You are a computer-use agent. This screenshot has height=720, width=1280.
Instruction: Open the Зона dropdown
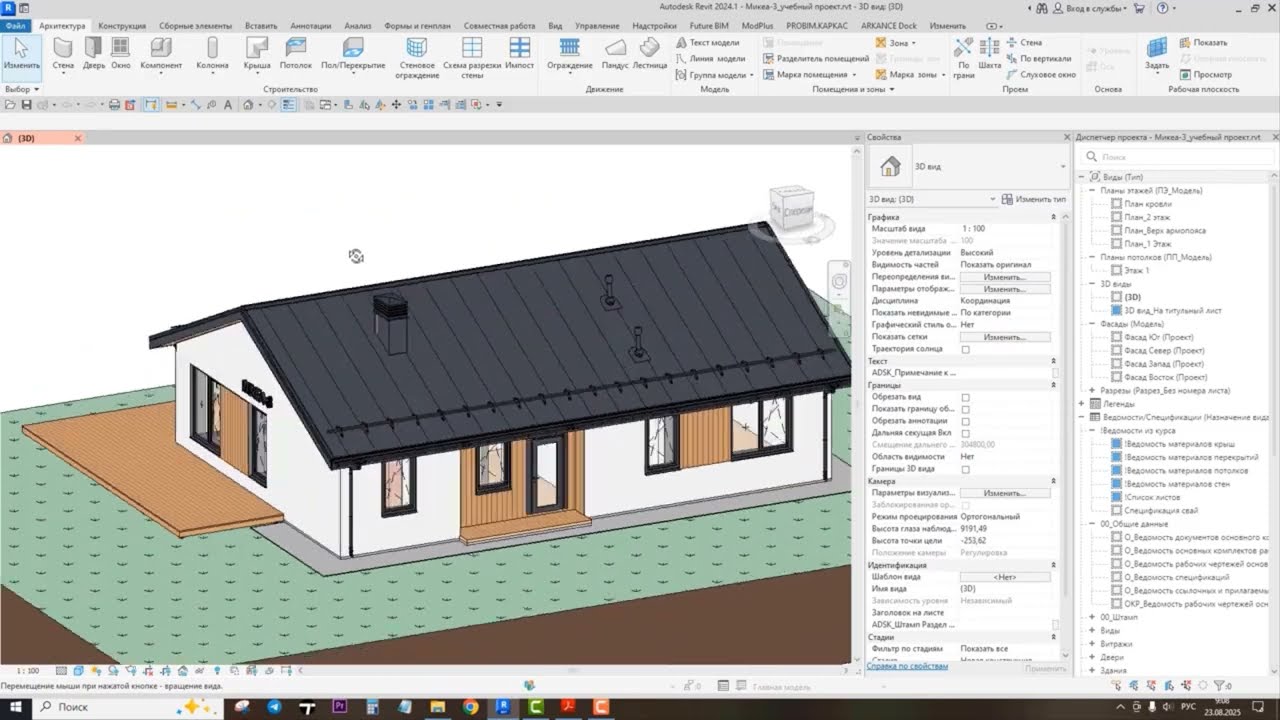[897, 43]
